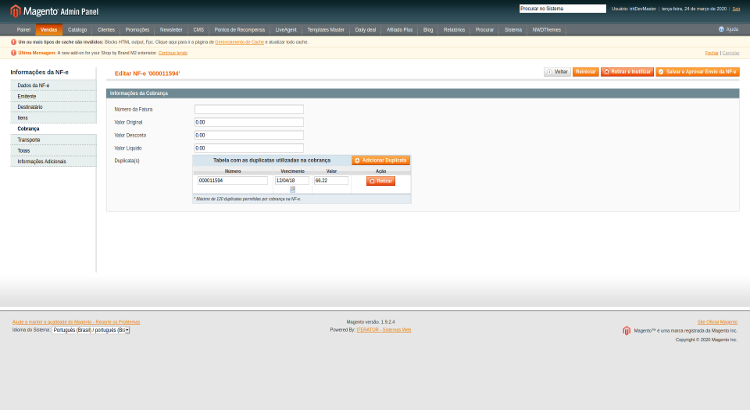
Task: Select the Itens tab
Action: pyautogui.click(x=54, y=118)
